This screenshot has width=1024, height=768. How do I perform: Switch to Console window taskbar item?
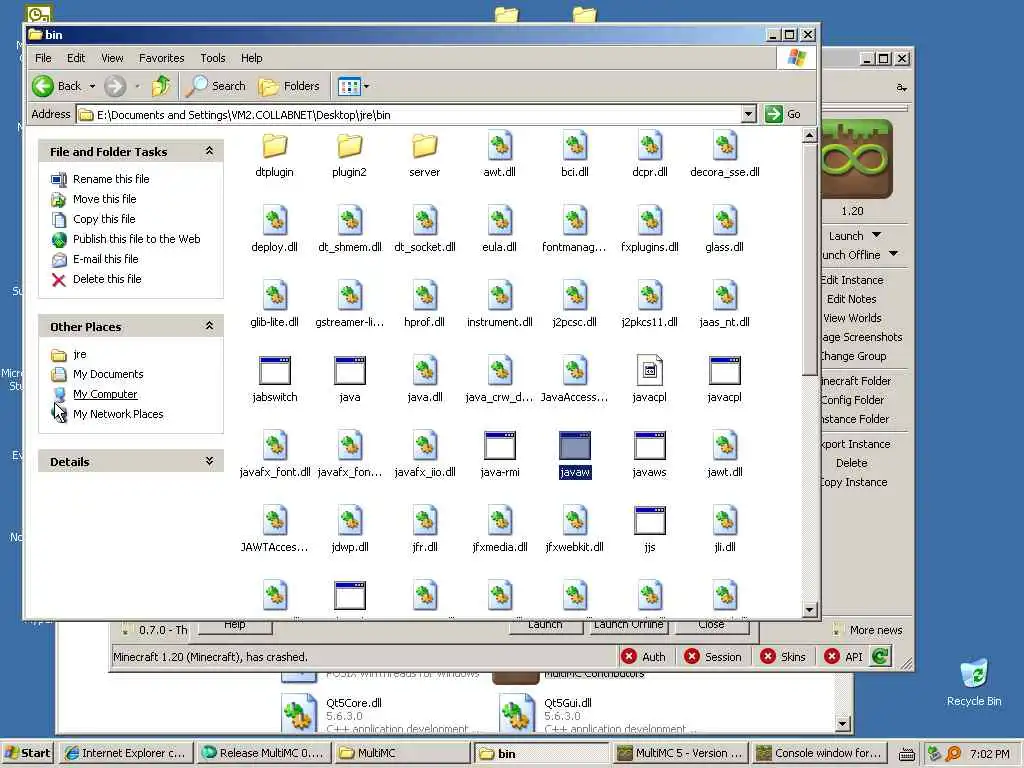820,753
